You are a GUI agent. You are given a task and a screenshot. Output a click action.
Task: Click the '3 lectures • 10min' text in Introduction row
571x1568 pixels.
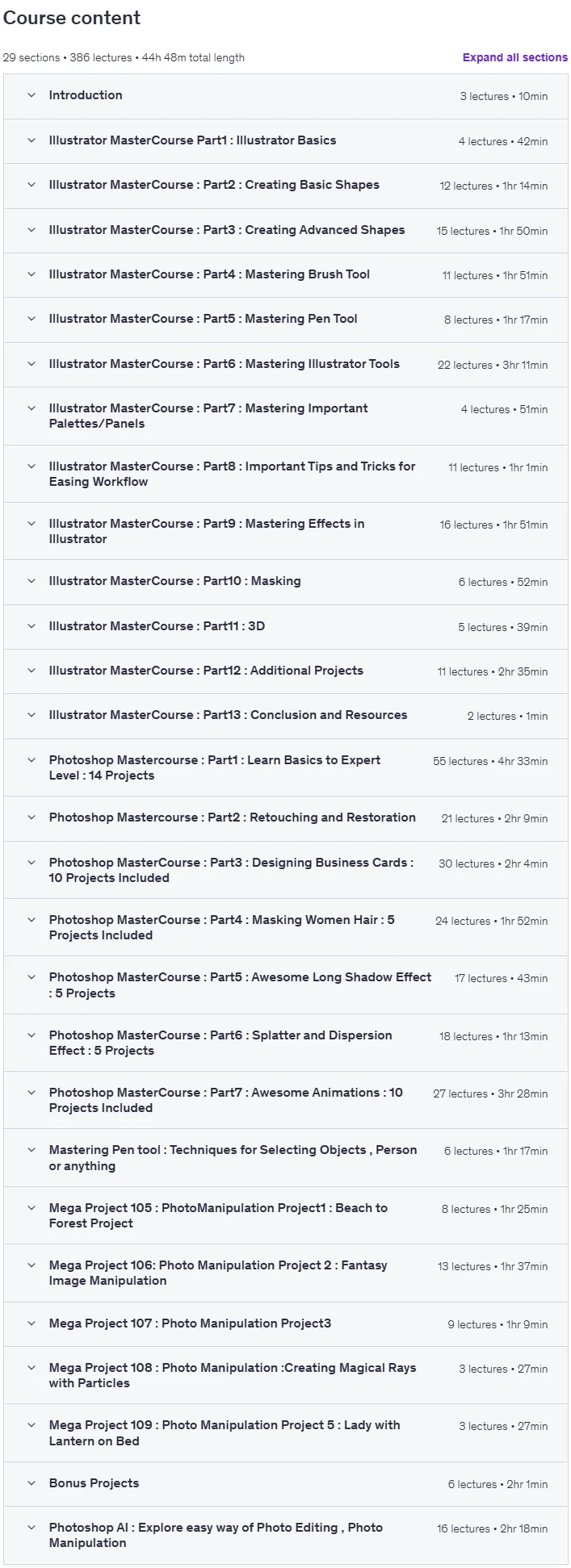pyautogui.click(x=504, y=96)
